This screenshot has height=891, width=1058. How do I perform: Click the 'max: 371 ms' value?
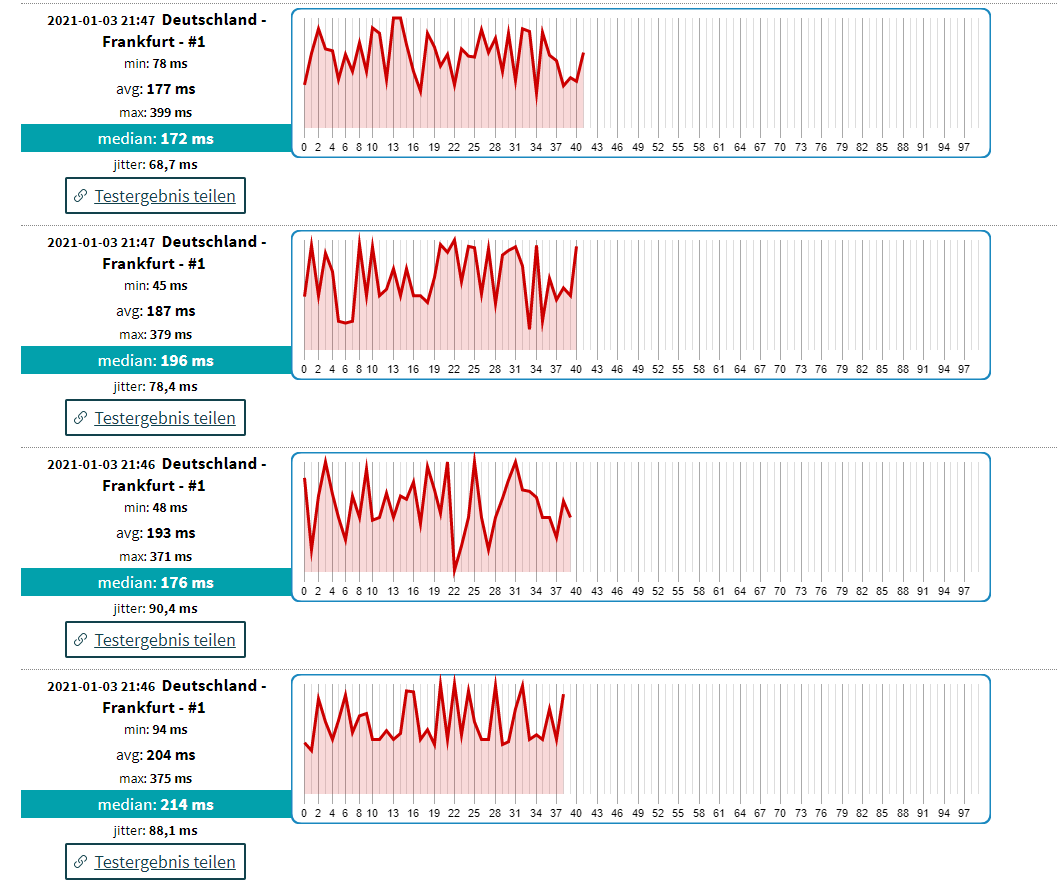[x=156, y=557]
